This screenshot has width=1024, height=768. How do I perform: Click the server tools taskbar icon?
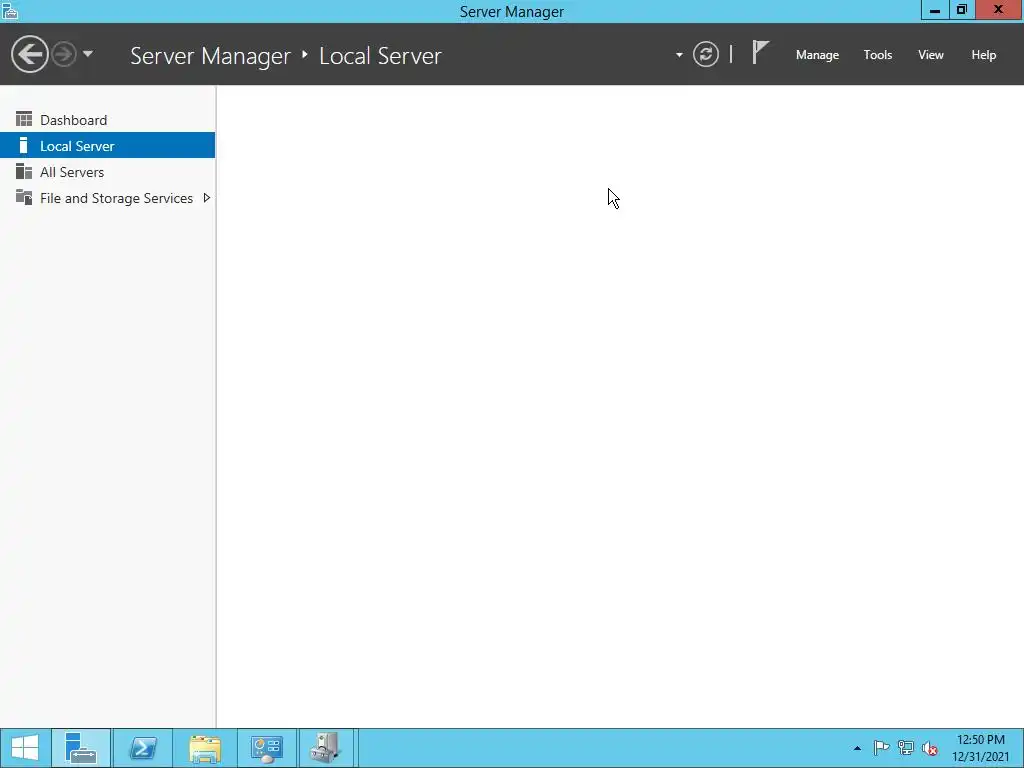click(326, 748)
